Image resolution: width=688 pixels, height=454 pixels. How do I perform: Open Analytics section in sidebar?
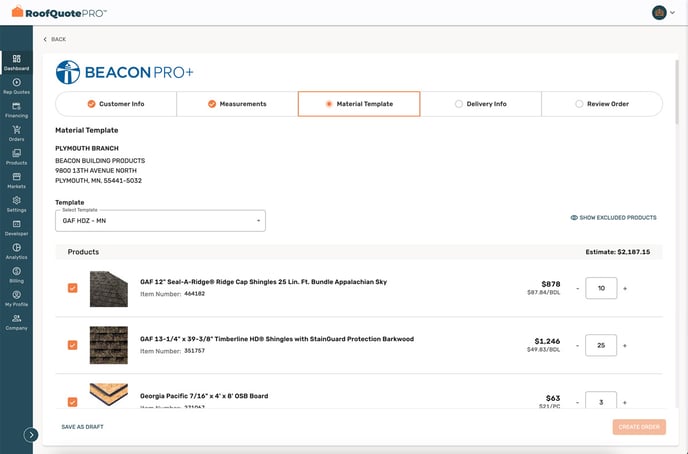click(x=16, y=251)
